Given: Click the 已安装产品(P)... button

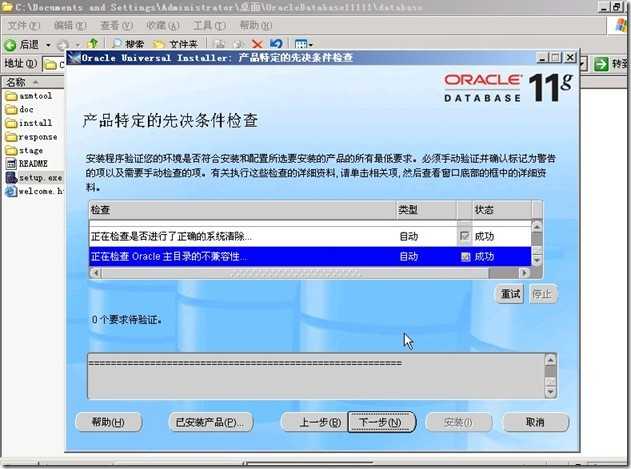Looking at the screenshot, I should (210, 422).
